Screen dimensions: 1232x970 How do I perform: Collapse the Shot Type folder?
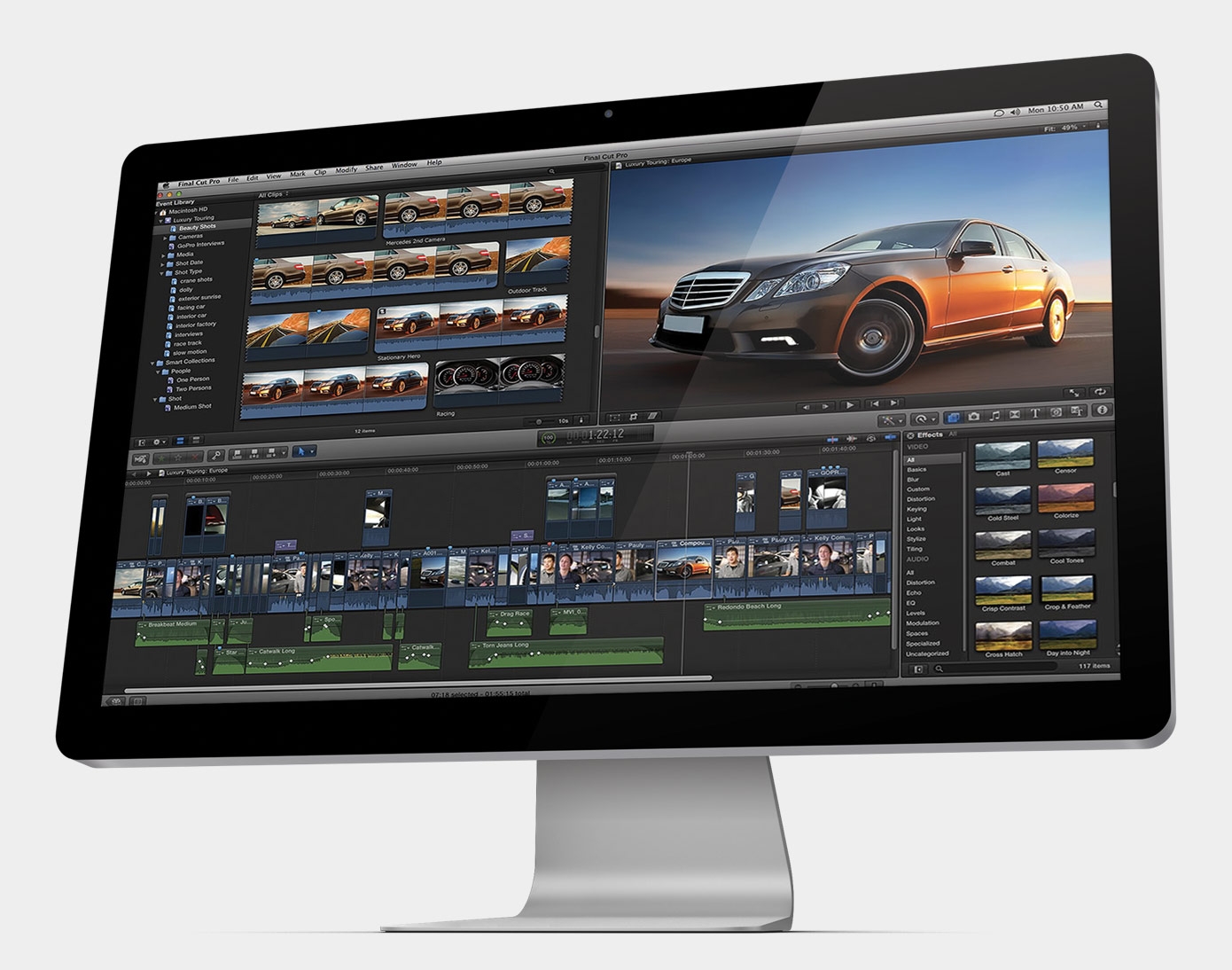(x=160, y=273)
